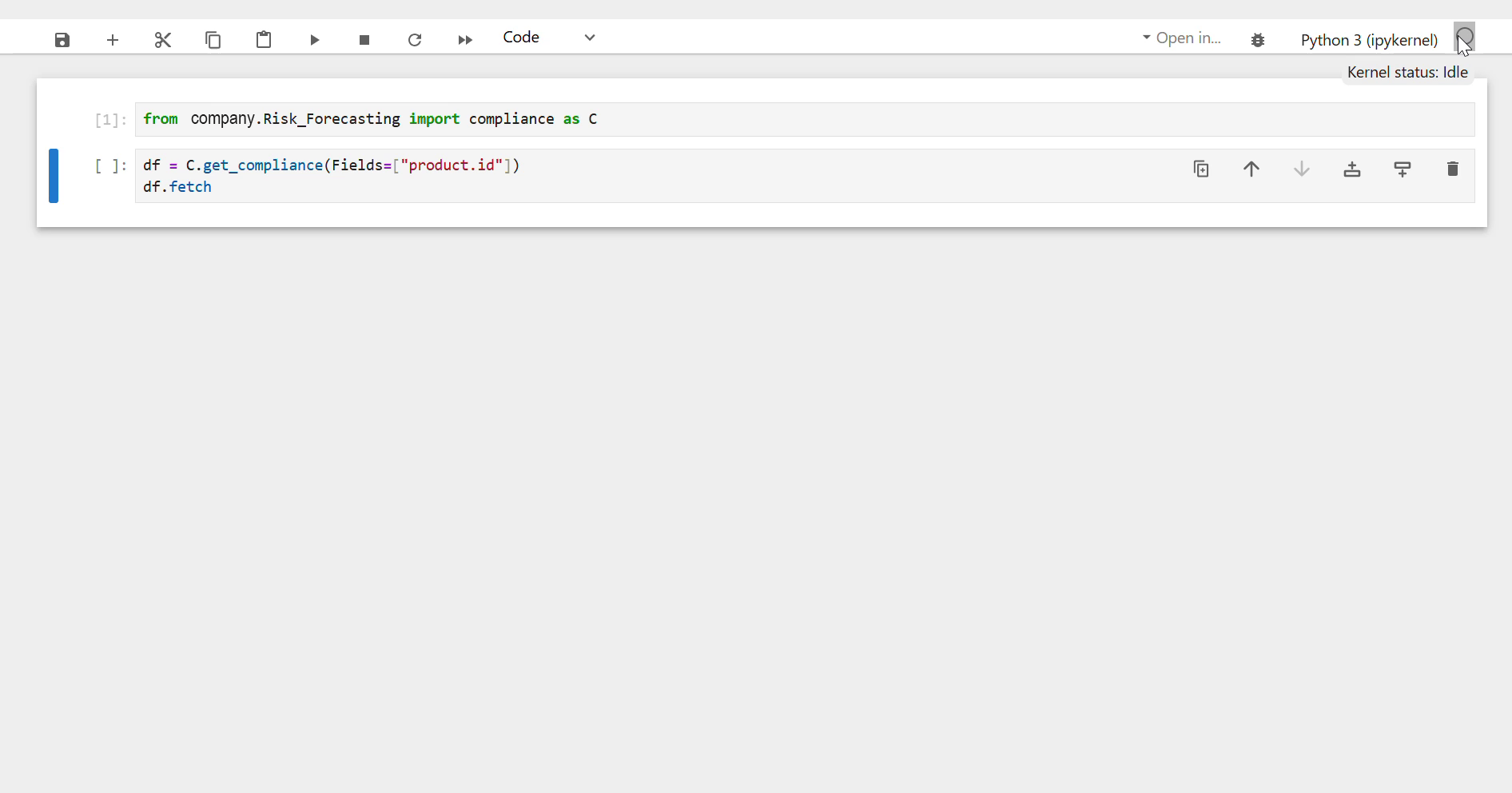This screenshot has width=1512, height=793.
Task: Enable the debugger bug icon
Action: (x=1258, y=40)
